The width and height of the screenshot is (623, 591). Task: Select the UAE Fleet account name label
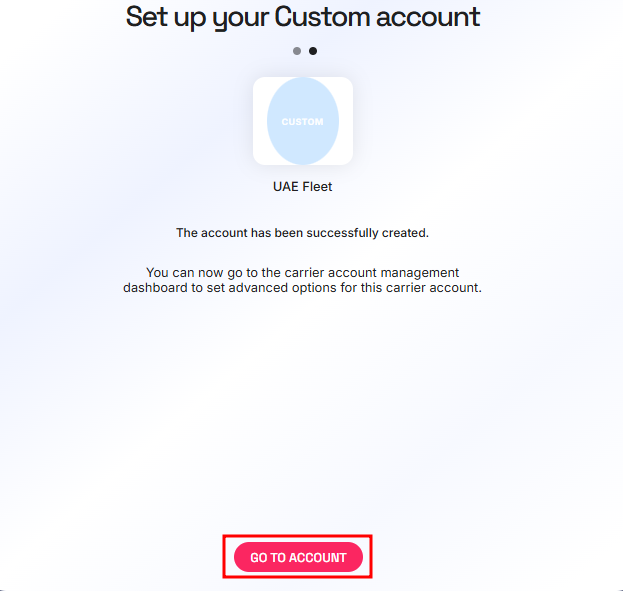tap(302, 187)
